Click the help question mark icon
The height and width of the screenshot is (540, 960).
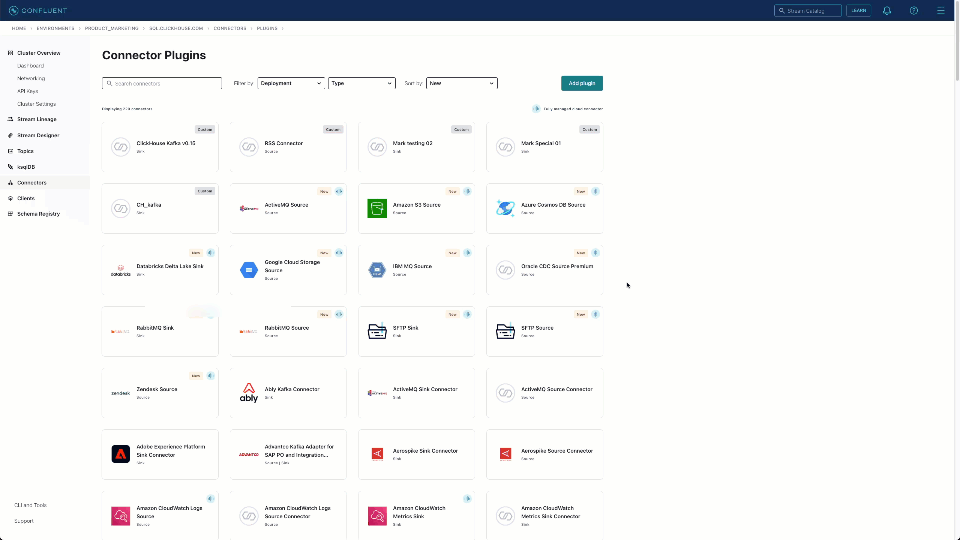(x=913, y=10)
